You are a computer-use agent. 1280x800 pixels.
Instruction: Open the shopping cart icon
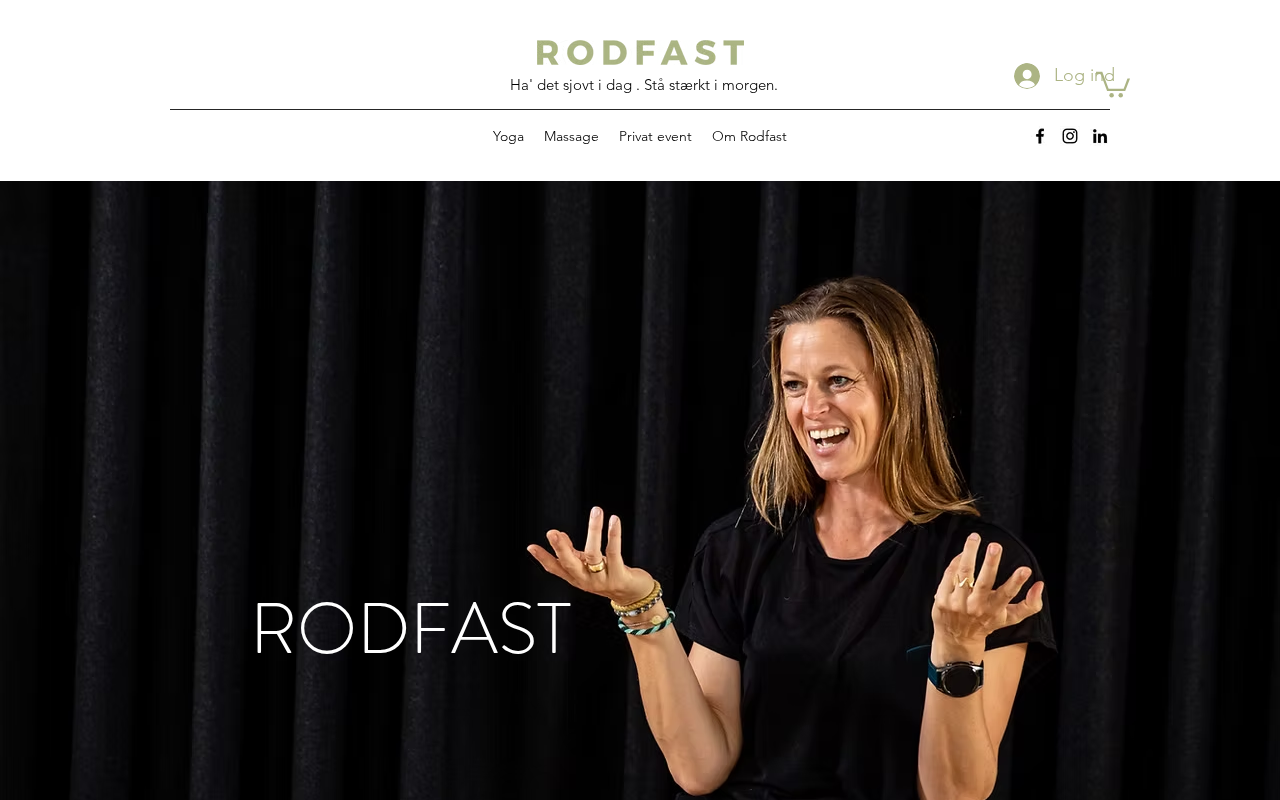click(1113, 85)
